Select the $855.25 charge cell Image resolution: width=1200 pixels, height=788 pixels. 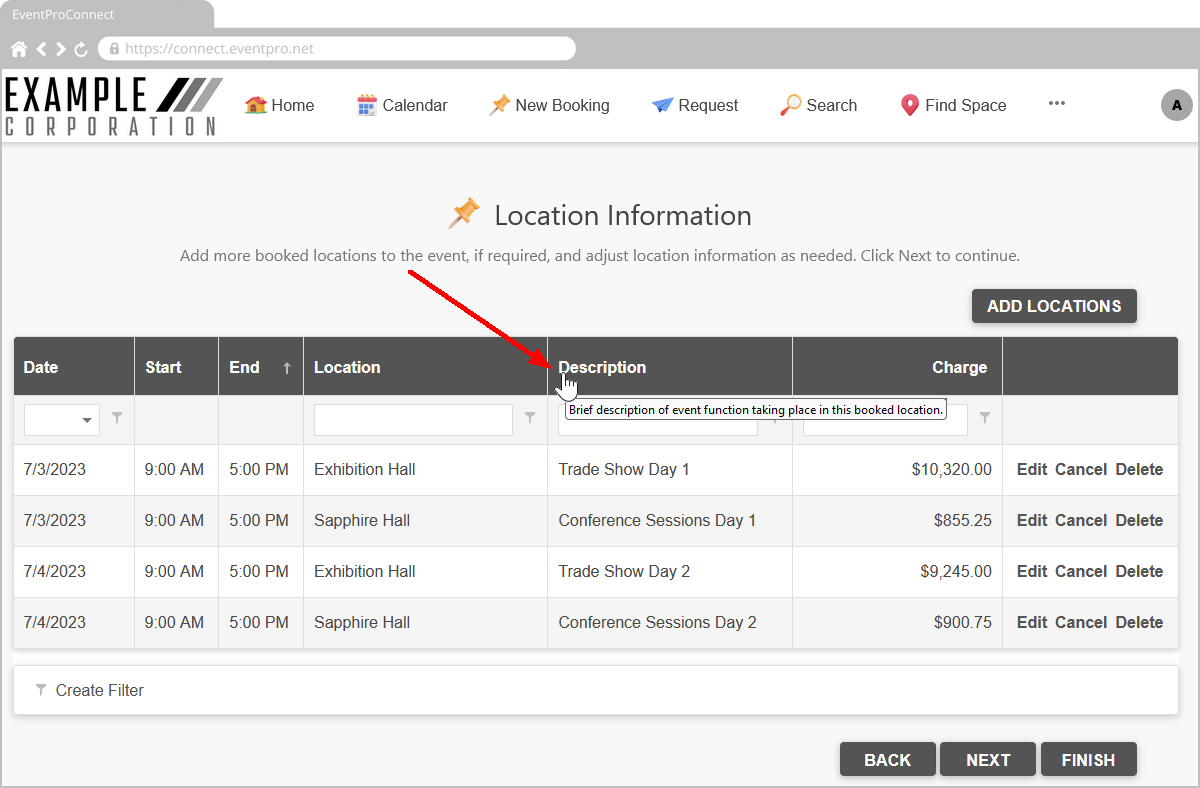point(897,520)
